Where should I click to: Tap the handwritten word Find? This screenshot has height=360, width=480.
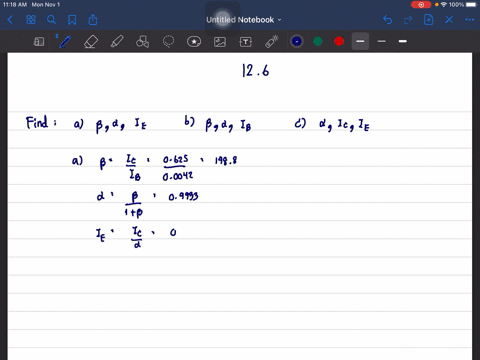click(x=37, y=122)
